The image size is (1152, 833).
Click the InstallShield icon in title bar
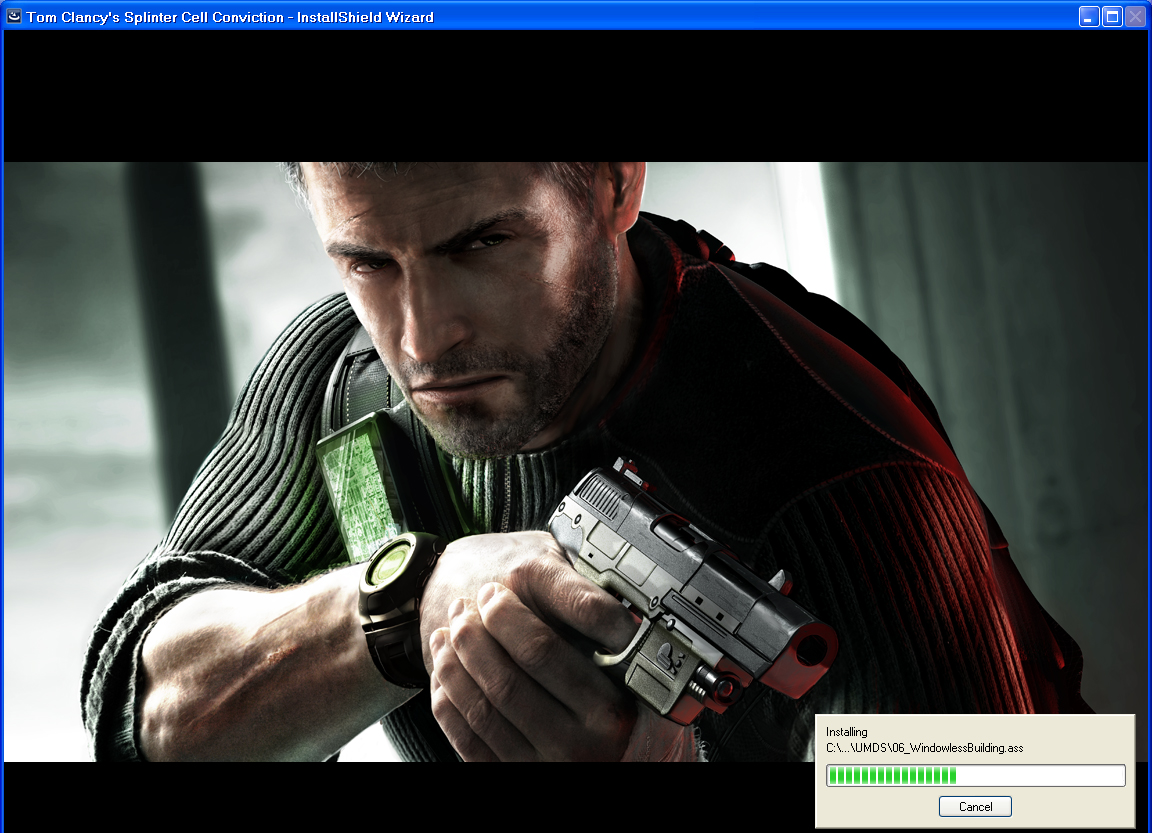(x=13, y=16)
